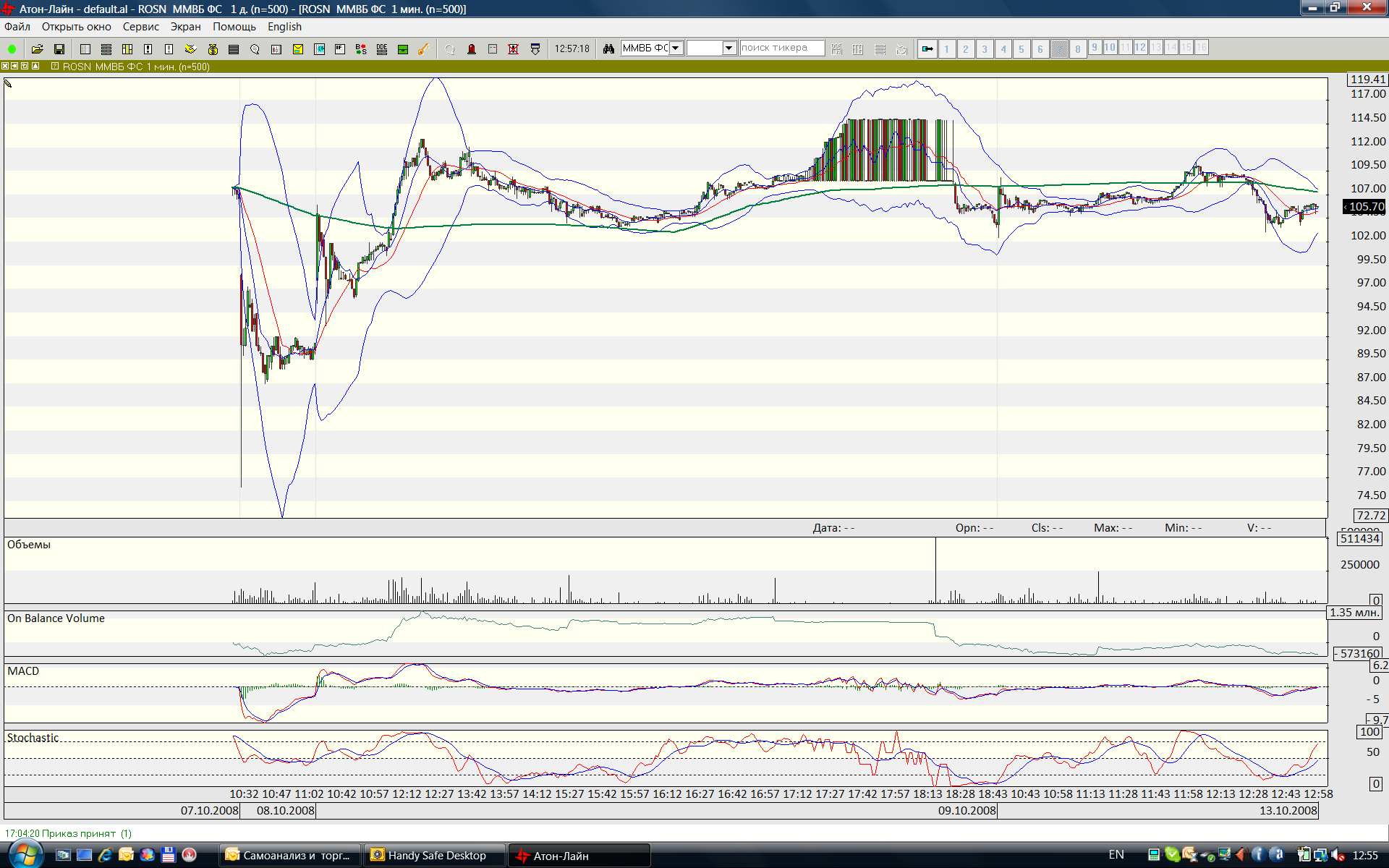The height and width of the screenshot is (868, 1389).
Task: Close chart panel using small X icon
Action: tap(5, 66)
